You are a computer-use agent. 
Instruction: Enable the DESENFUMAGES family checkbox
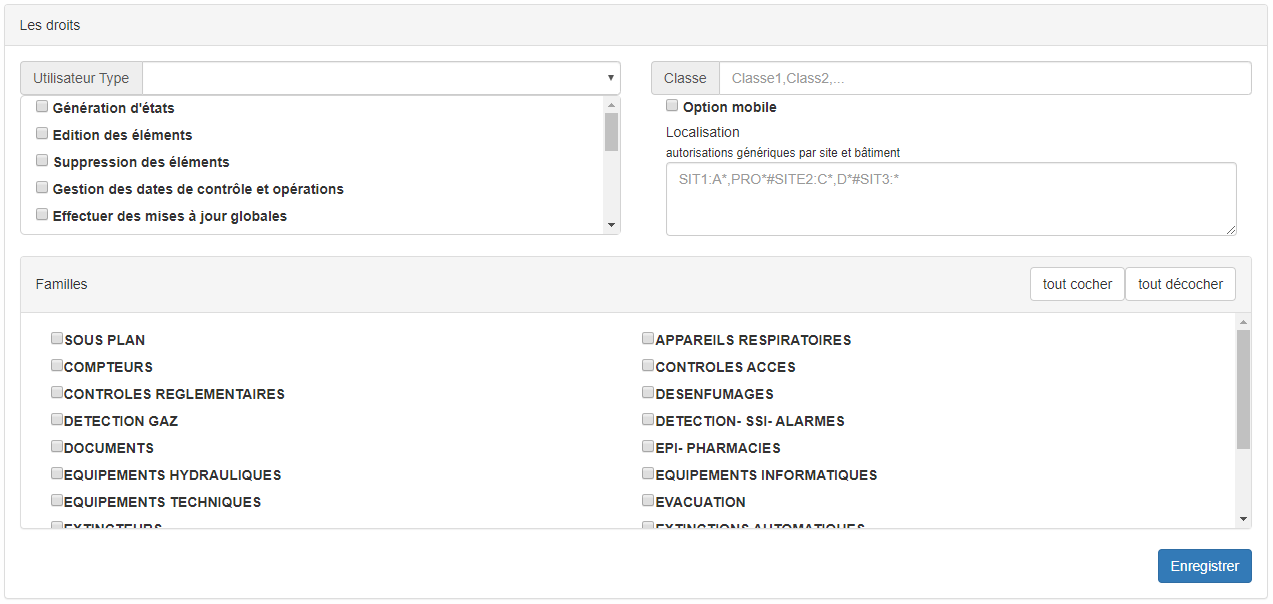tap(648, 393)
